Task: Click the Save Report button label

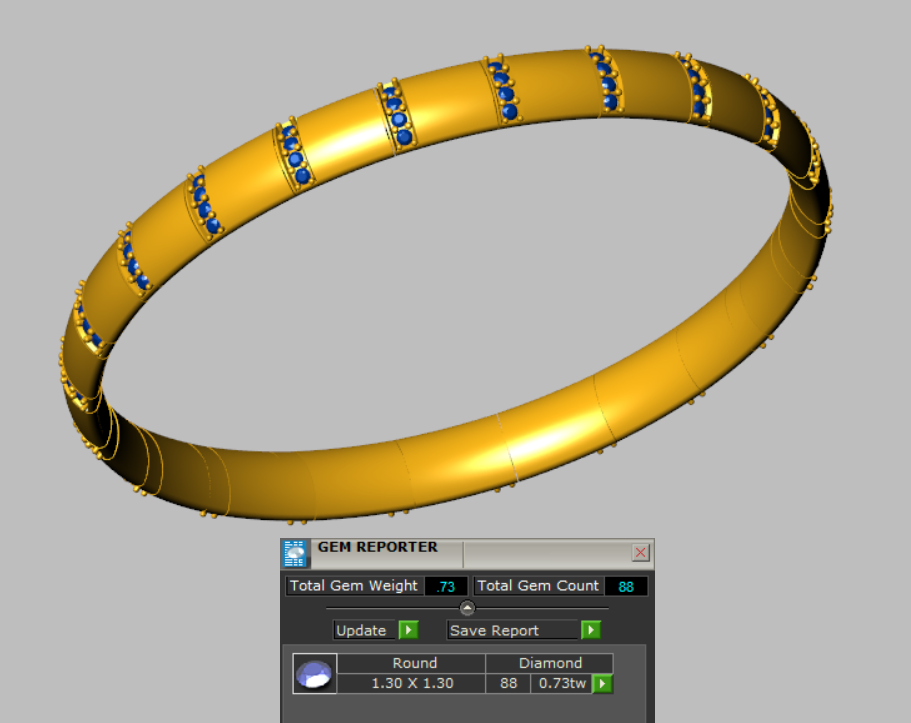Action: pyautogui.click(x=494, y=630)
